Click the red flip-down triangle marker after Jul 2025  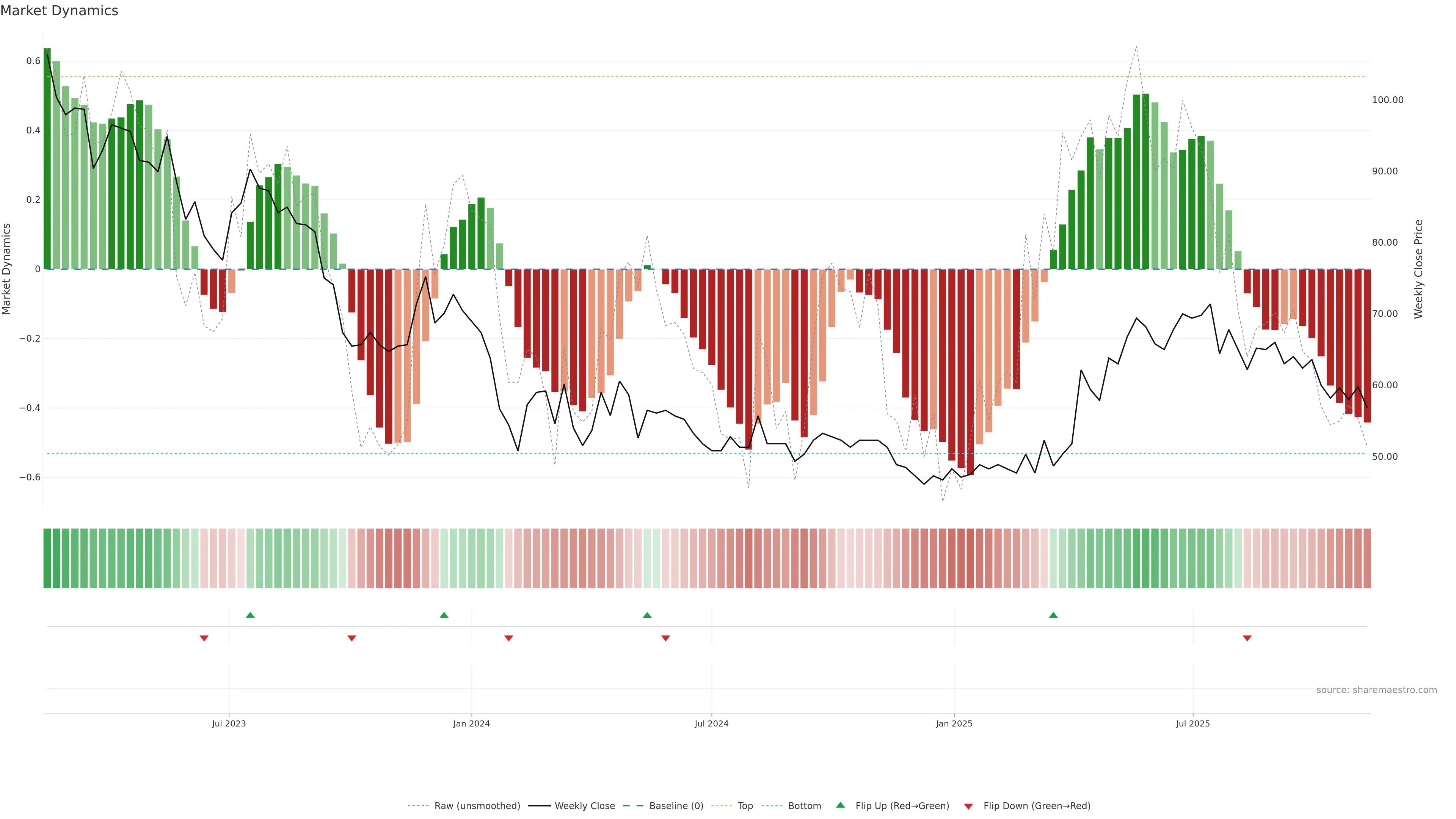[1247, 638]
